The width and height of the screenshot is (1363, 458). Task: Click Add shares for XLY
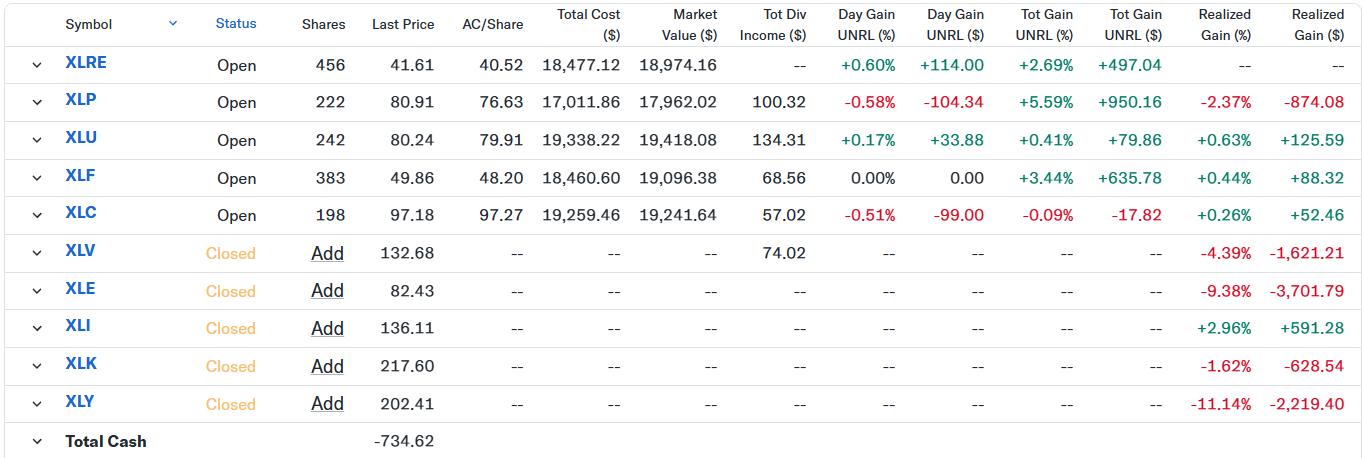coord(327,404)
